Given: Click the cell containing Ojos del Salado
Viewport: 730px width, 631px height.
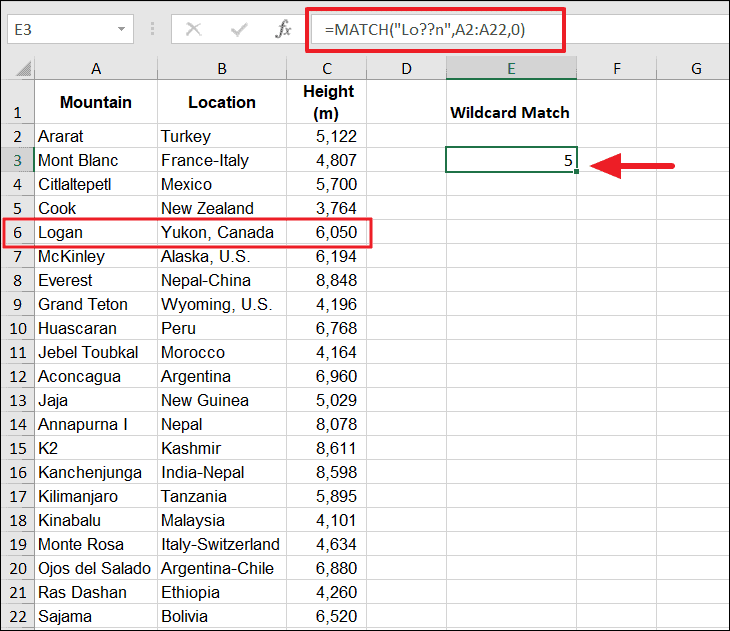Looking at the screenshot, I should tap(96, 568).
